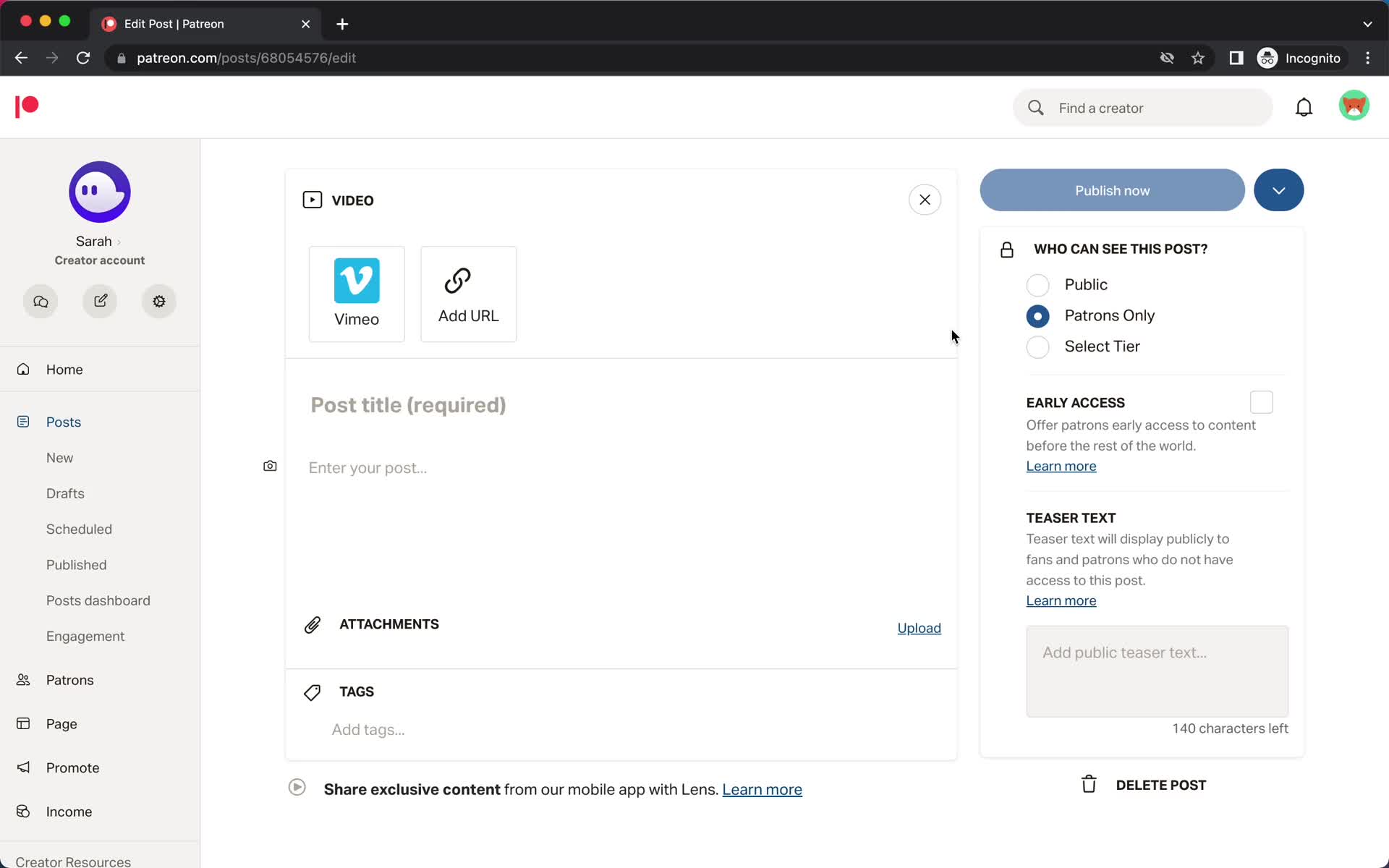
Task: Click the post image upload icon
Action: [x=269, y=466]
